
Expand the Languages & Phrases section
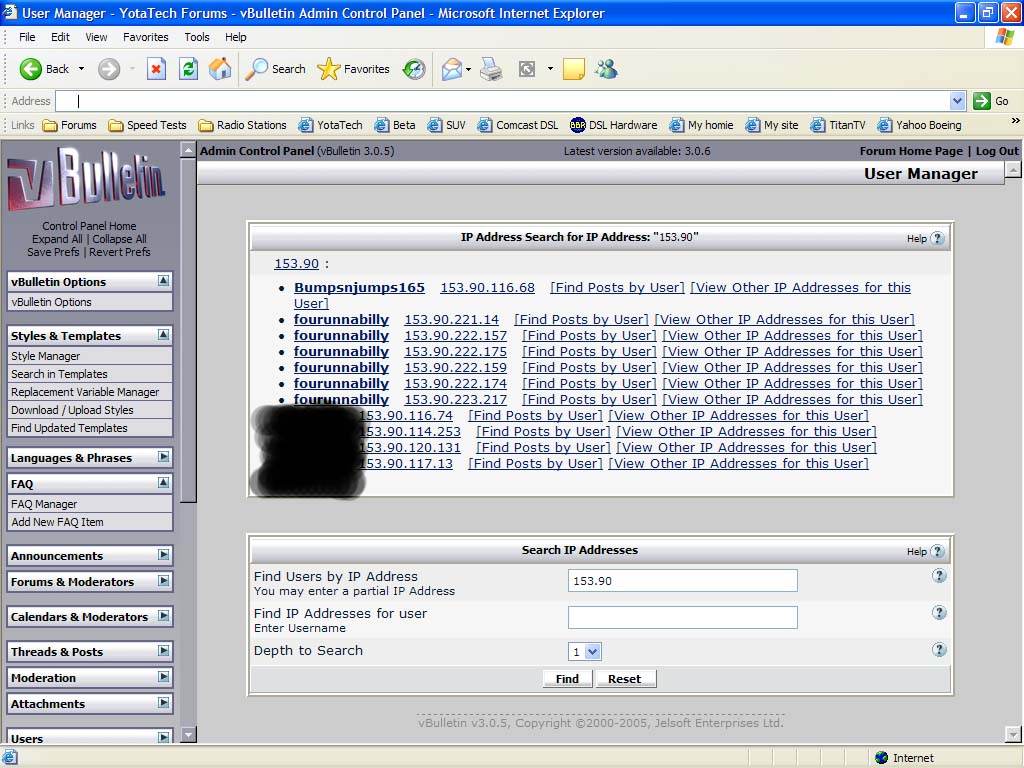click(163, 456)
